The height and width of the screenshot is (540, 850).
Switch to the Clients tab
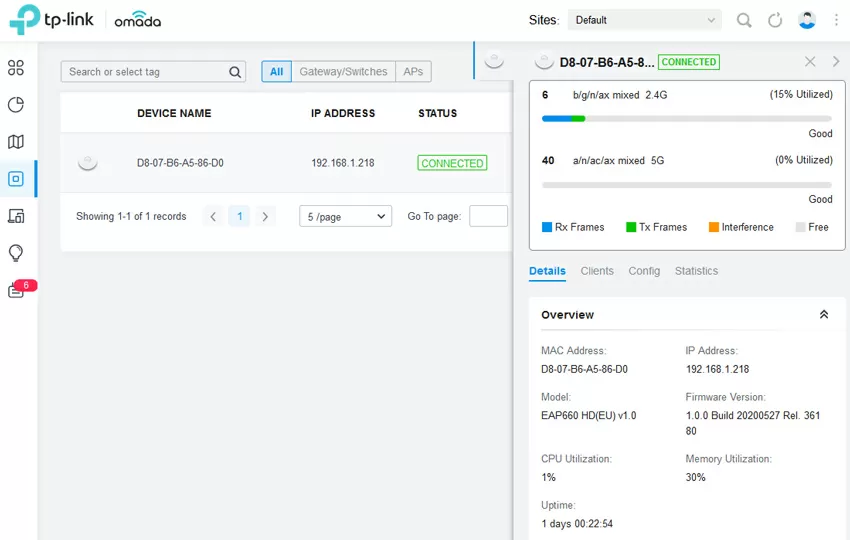point(597,271)
